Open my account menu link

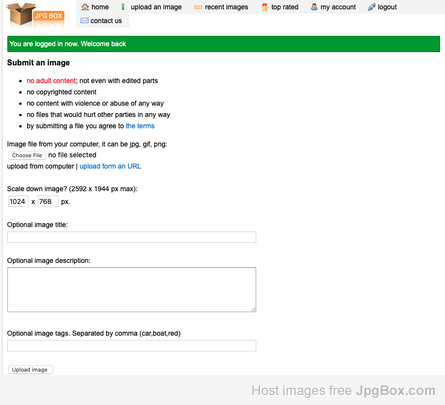click(x=338, y=7)
